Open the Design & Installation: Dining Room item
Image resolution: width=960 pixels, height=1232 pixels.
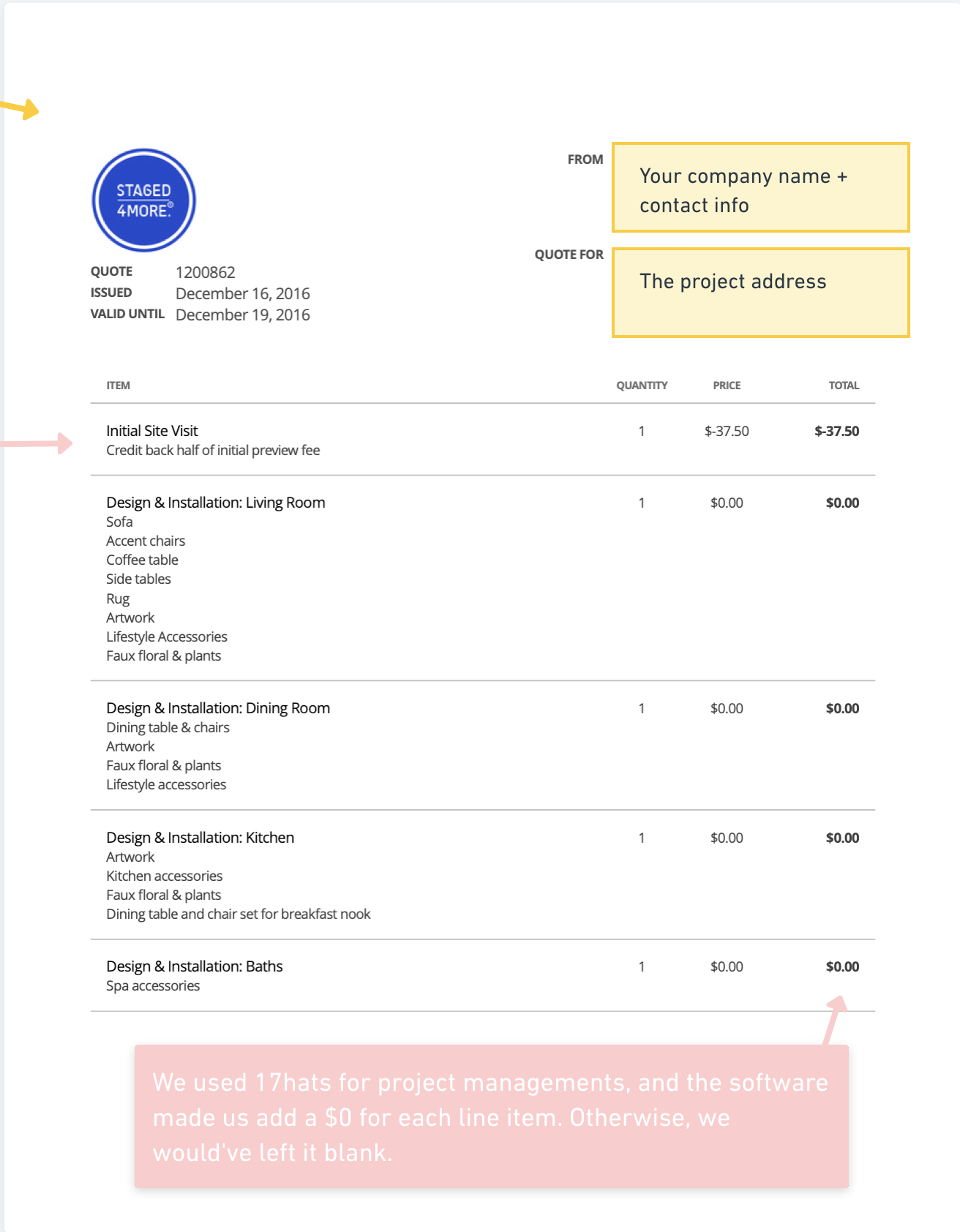point(218,708)
